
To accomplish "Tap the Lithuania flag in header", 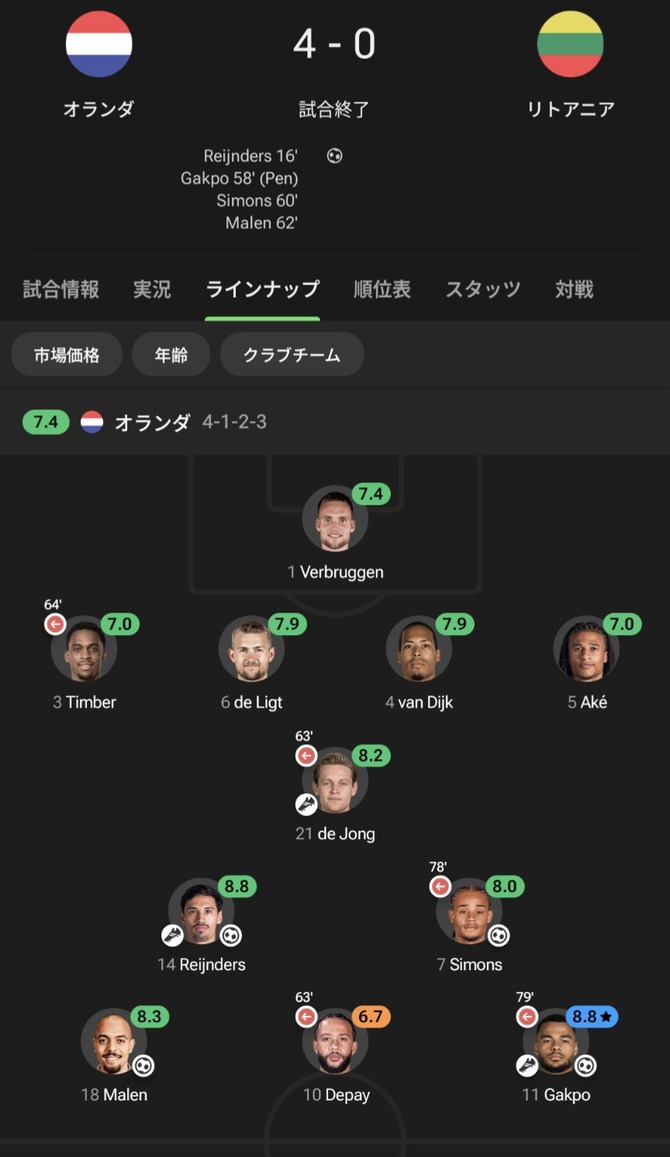I will (x=570, y=44).
